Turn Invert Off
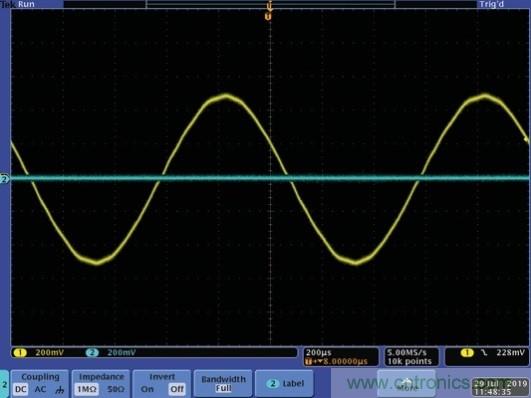 point(177,390)
